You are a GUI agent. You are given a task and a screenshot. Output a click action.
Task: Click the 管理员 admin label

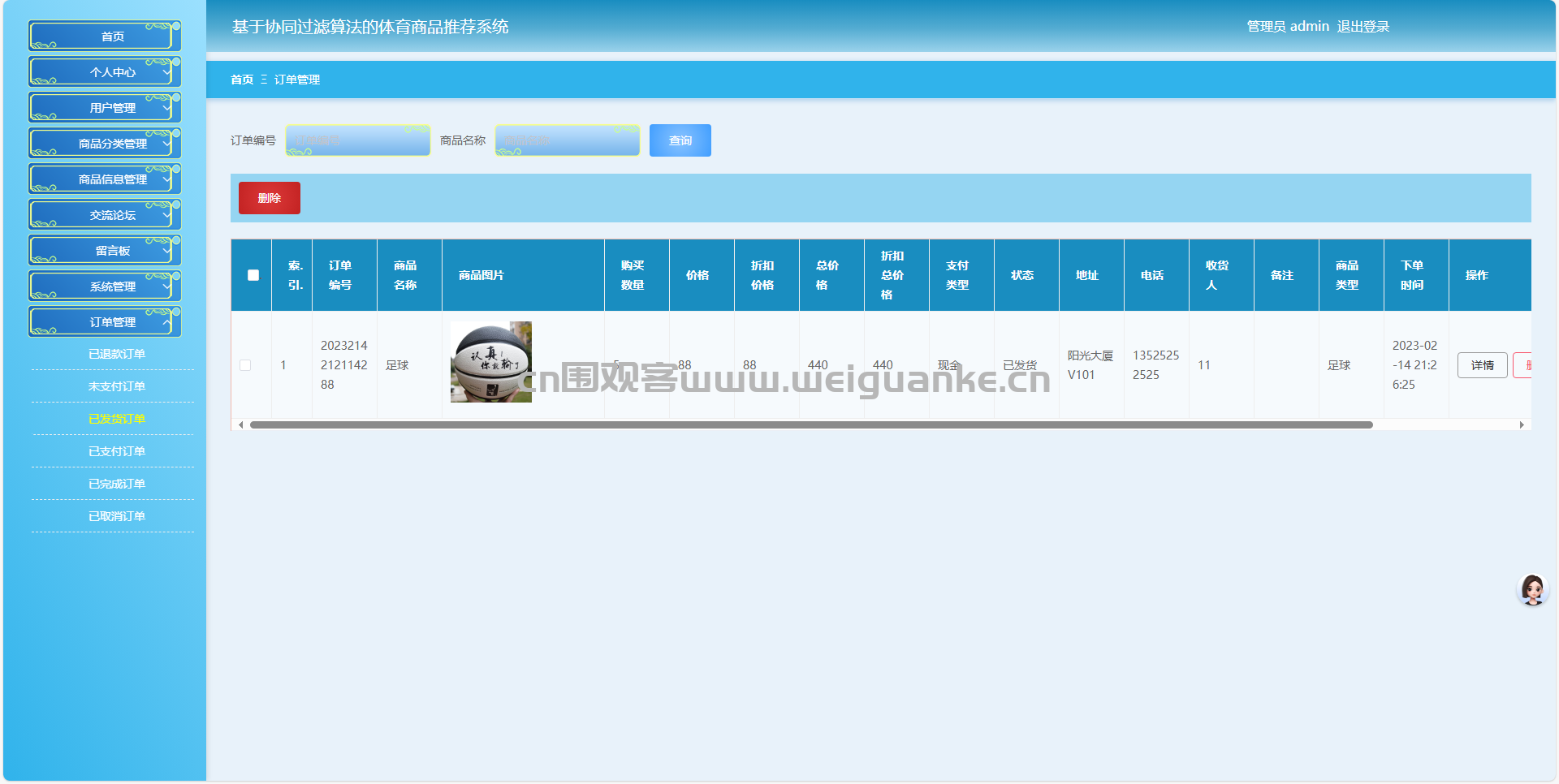(x=1288, y=27)
